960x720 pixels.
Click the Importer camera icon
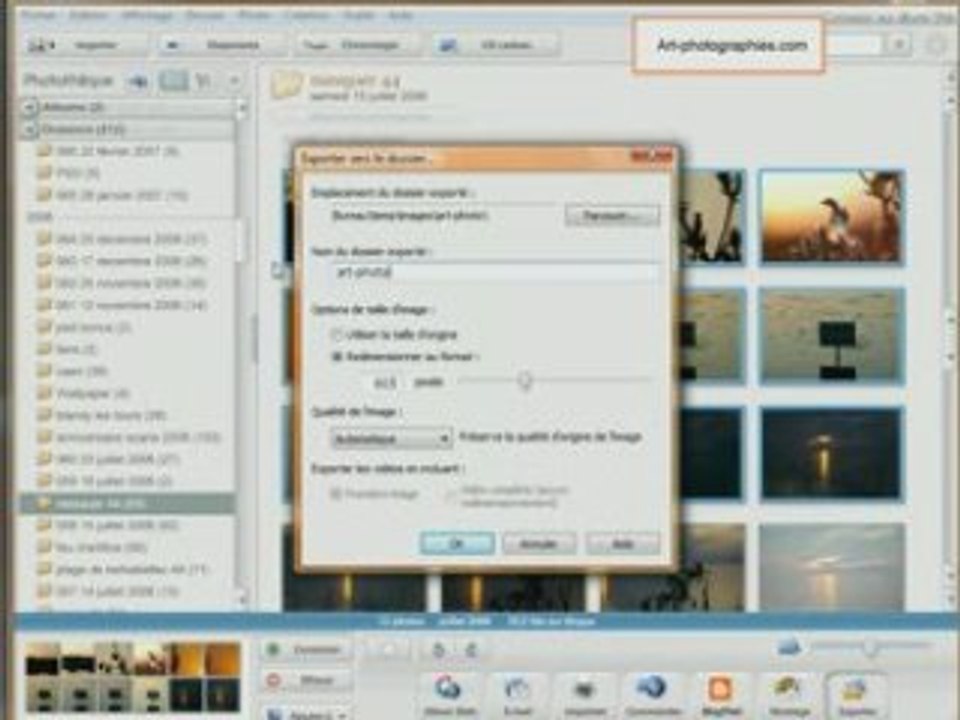pos(38,45)
